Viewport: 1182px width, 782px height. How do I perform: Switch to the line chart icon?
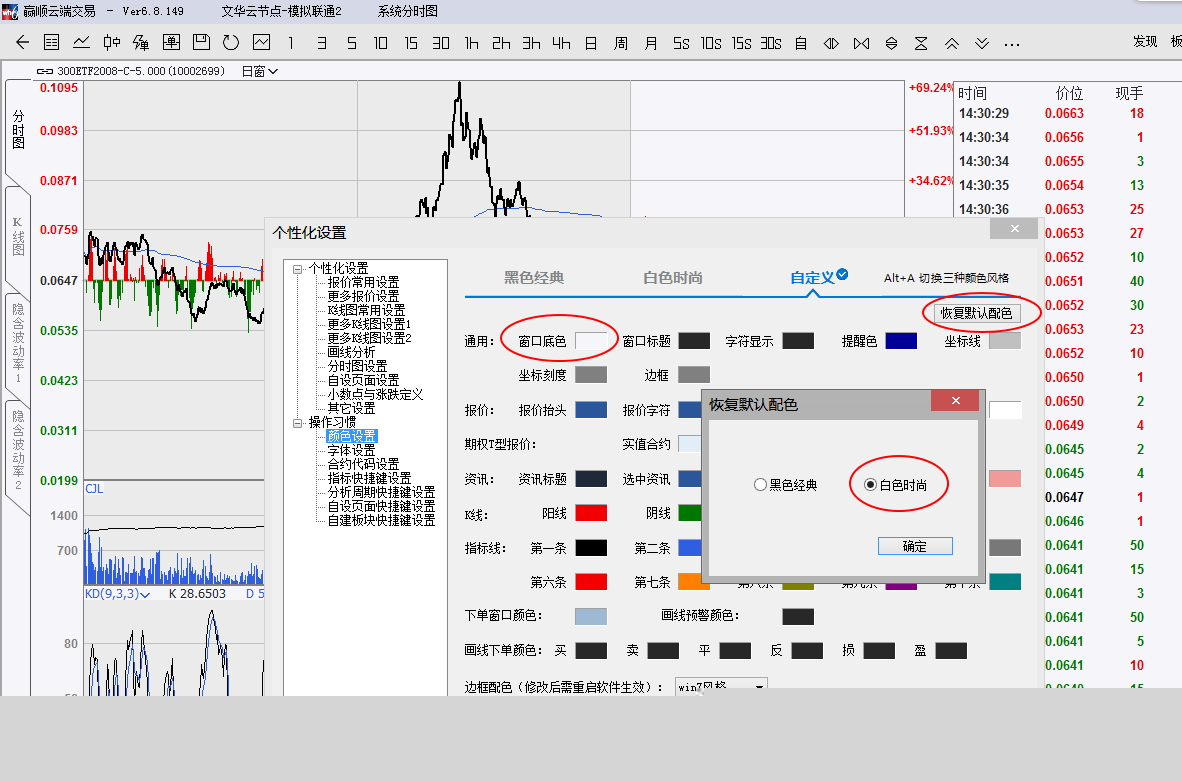[82, 43]
